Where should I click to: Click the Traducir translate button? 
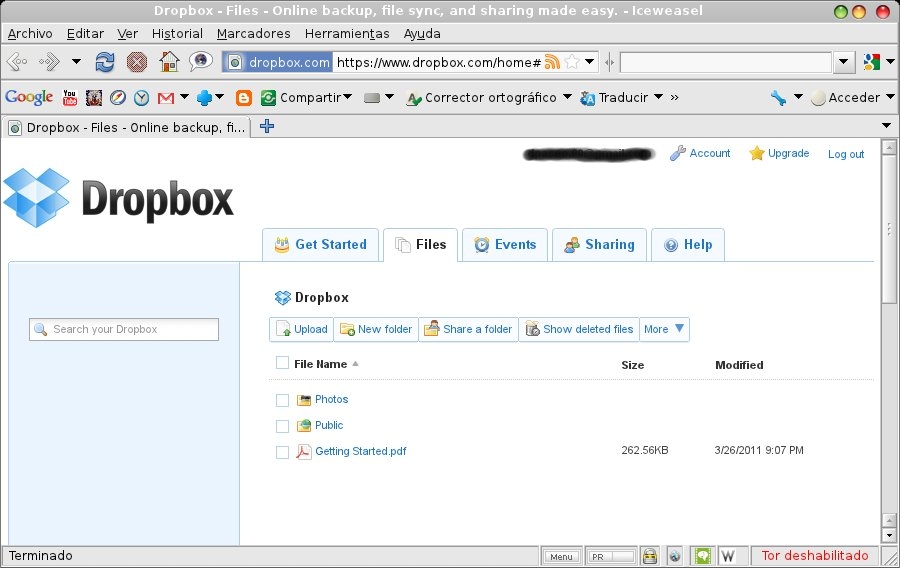614,98
